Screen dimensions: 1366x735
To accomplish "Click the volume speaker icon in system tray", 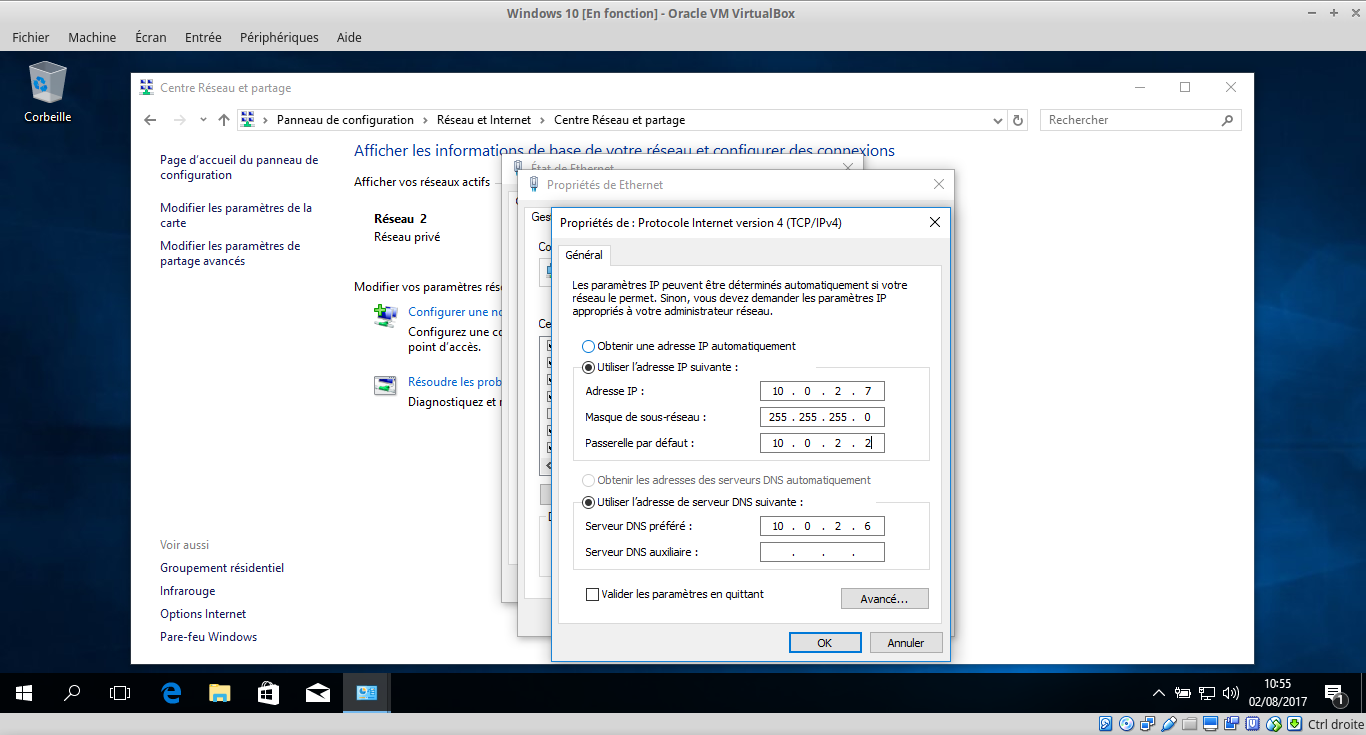I will (1230, 692).
